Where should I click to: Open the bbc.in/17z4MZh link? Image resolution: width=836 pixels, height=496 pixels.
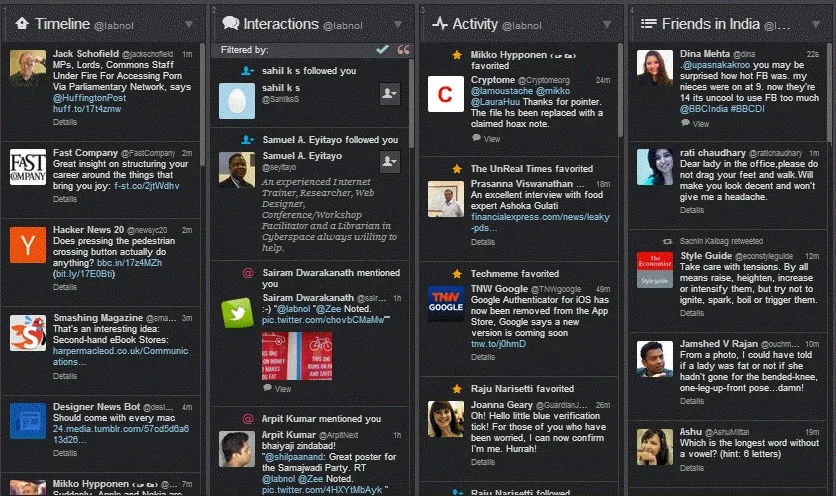tap(130, 263)
